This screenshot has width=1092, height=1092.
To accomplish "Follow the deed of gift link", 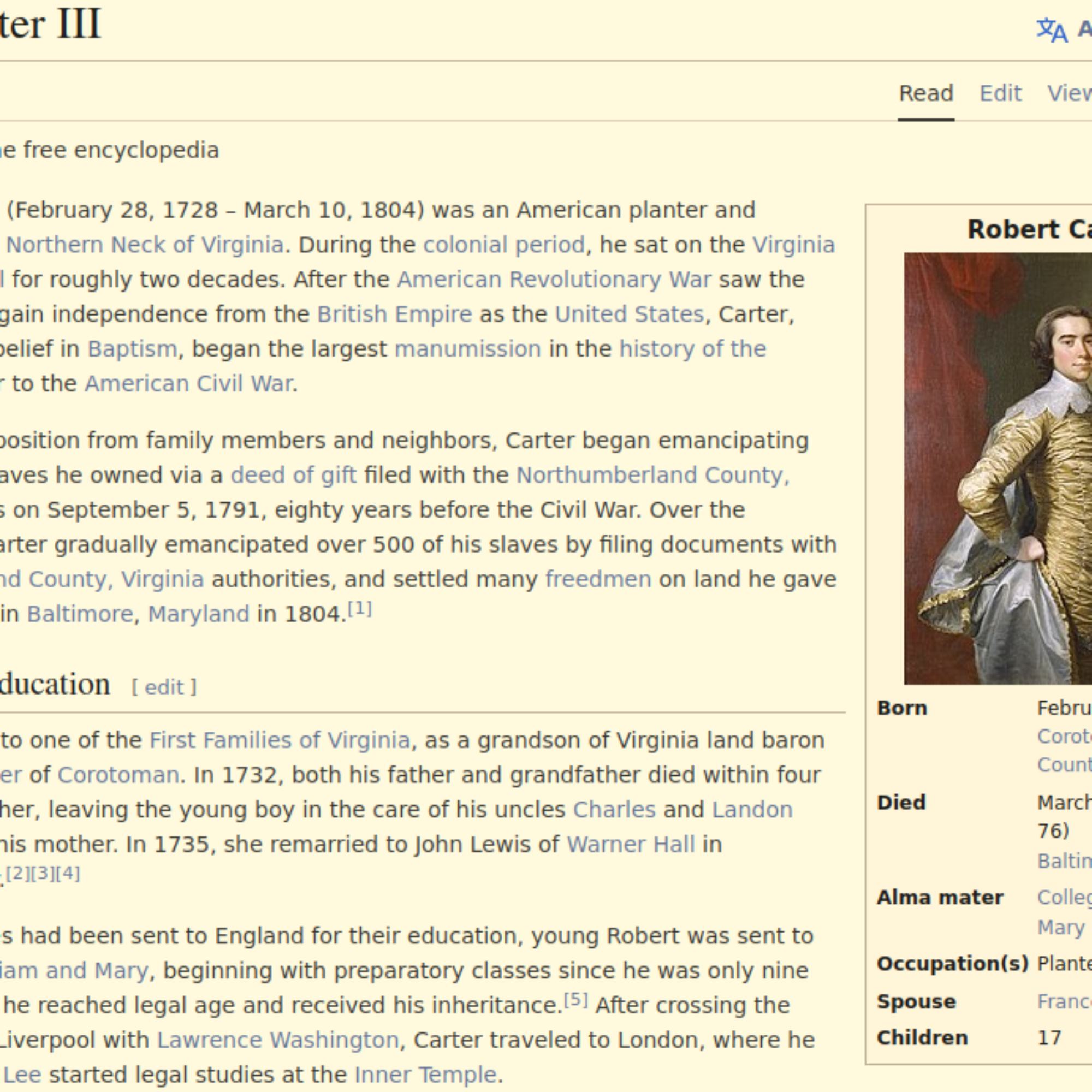I will pos(294,475).
